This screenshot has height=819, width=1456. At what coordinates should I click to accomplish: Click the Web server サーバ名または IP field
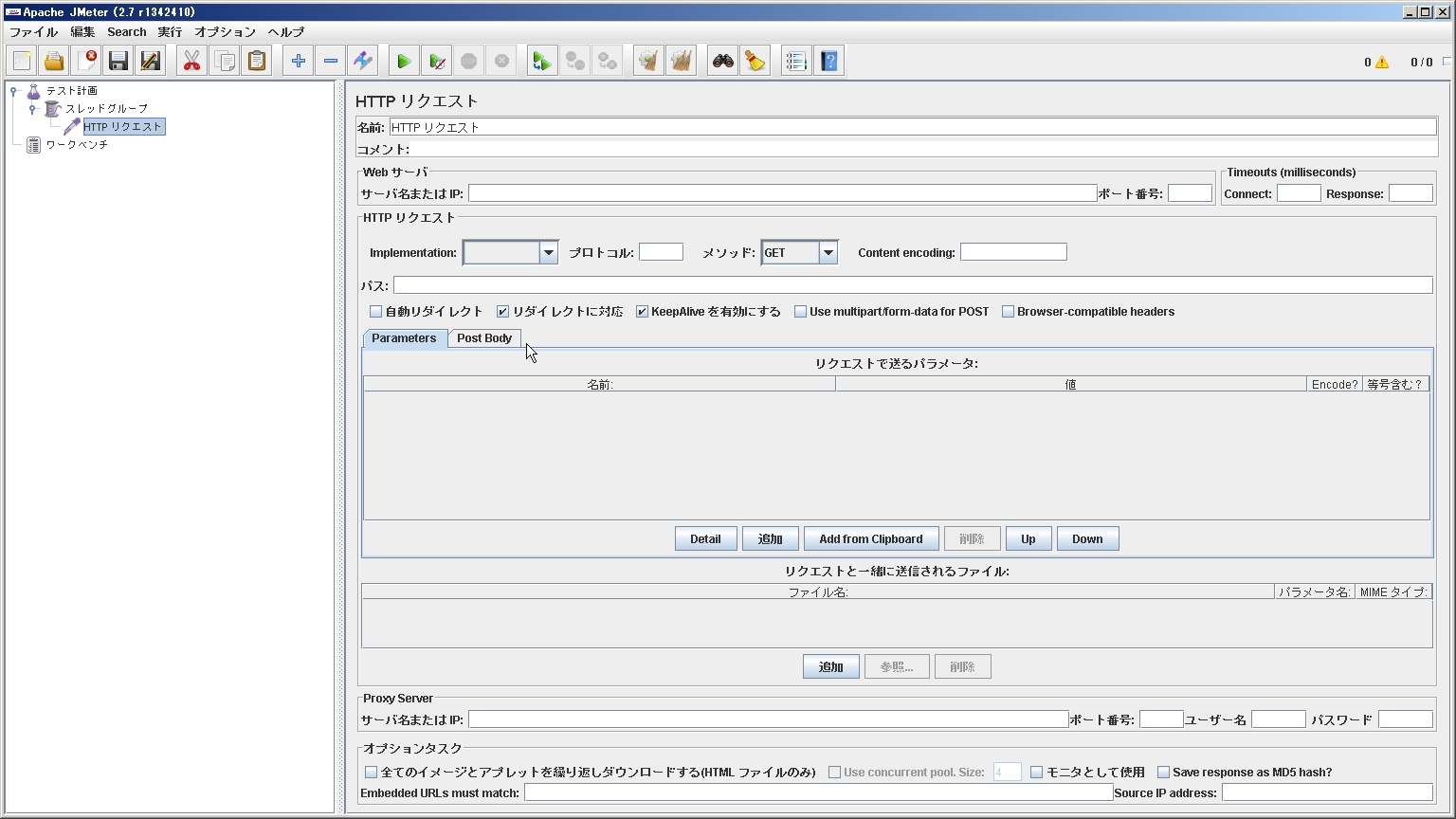(782, 193)
